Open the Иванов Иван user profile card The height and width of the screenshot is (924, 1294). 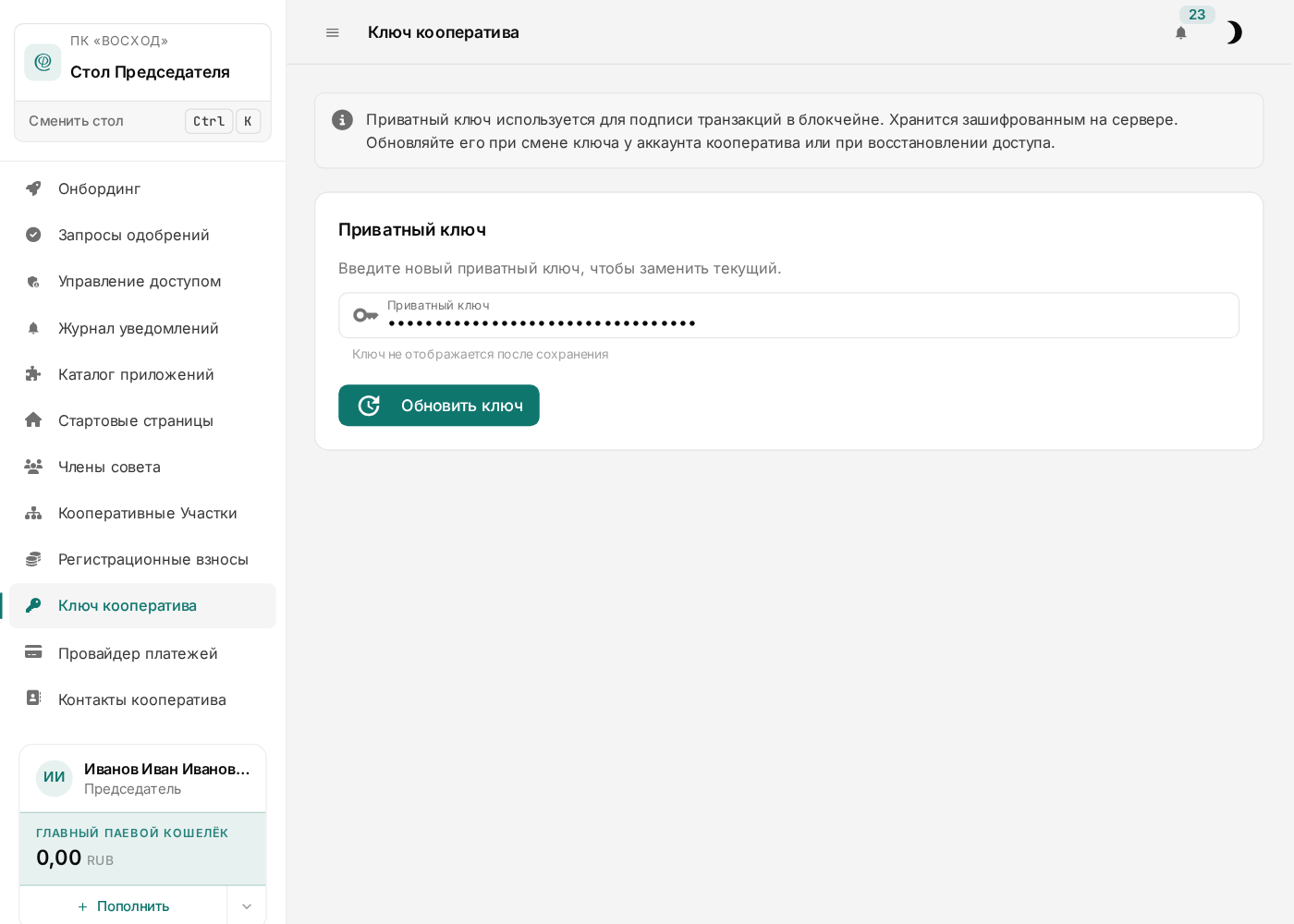(x=142, y=779)
